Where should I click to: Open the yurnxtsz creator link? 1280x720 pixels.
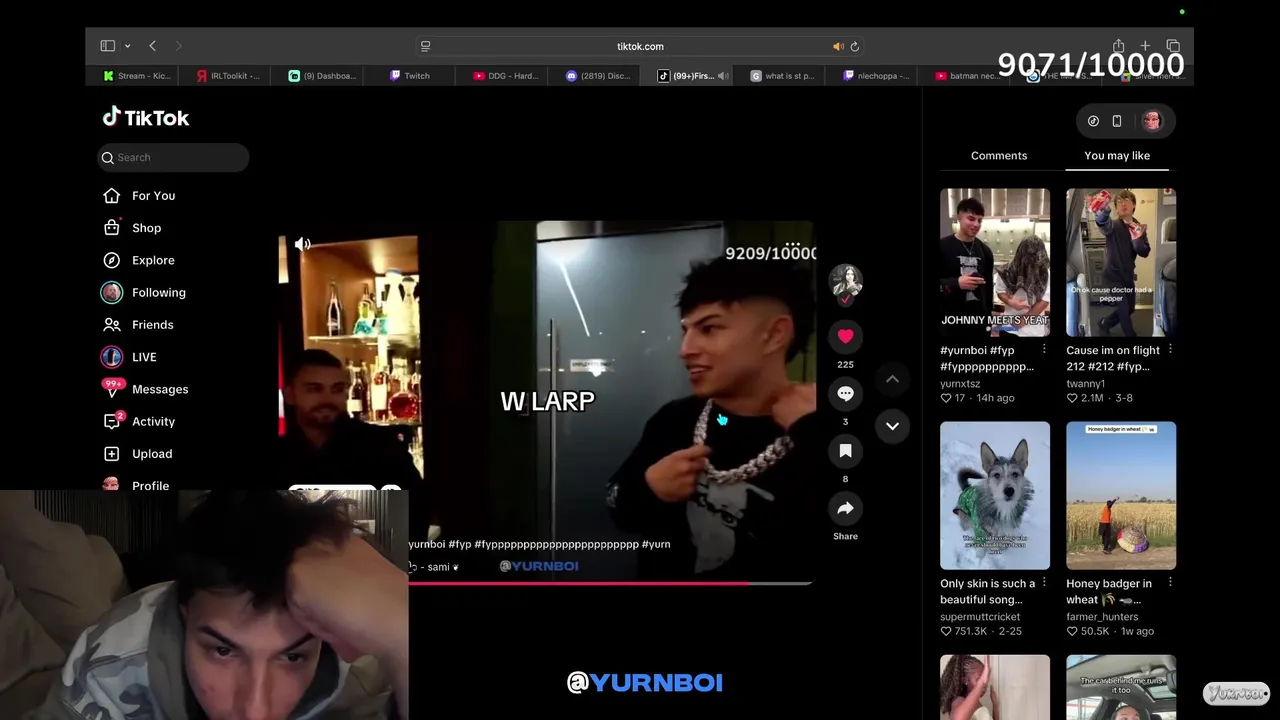[x=960, y=384]
